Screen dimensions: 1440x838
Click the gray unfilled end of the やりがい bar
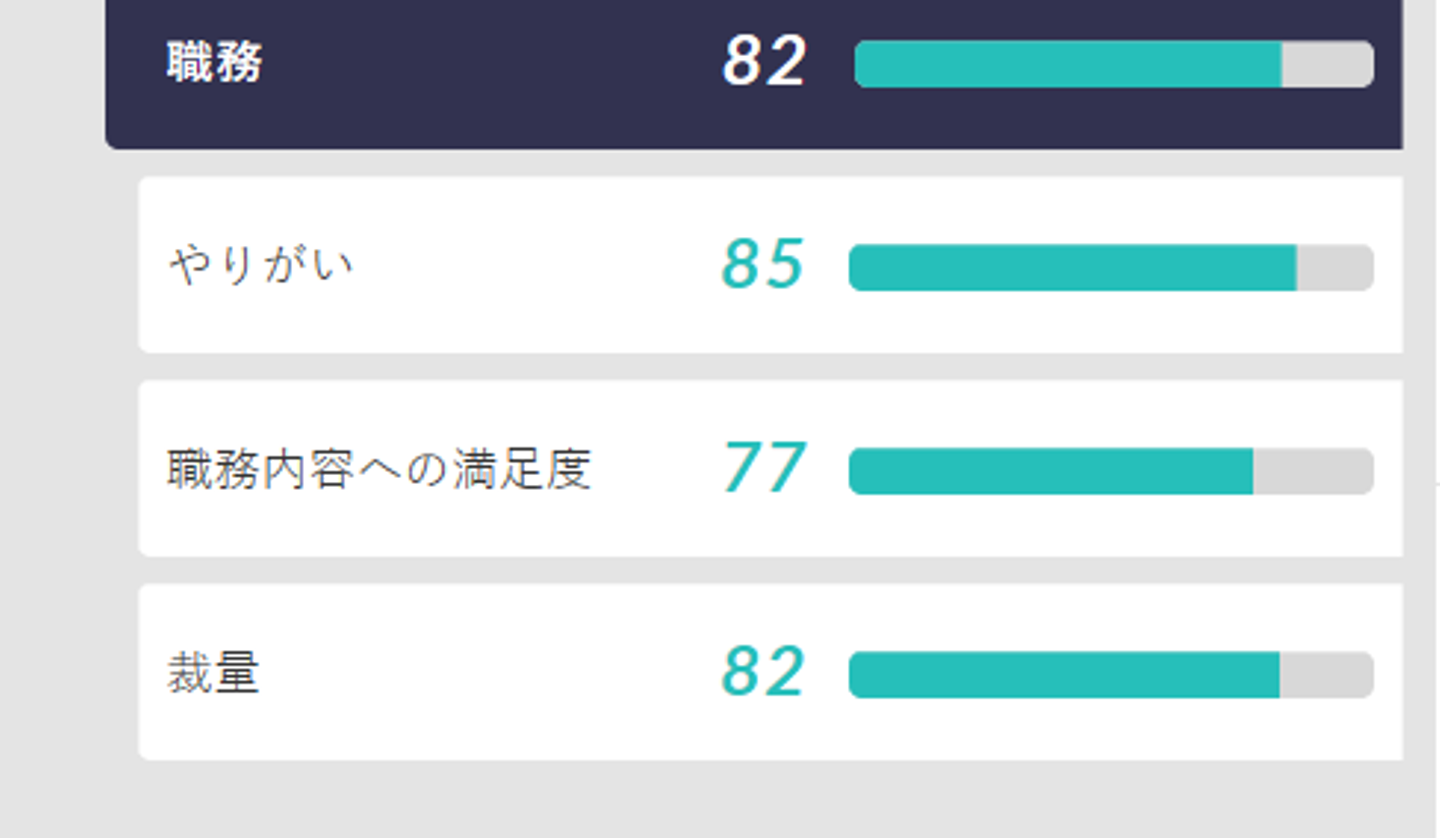(1335, 268)
